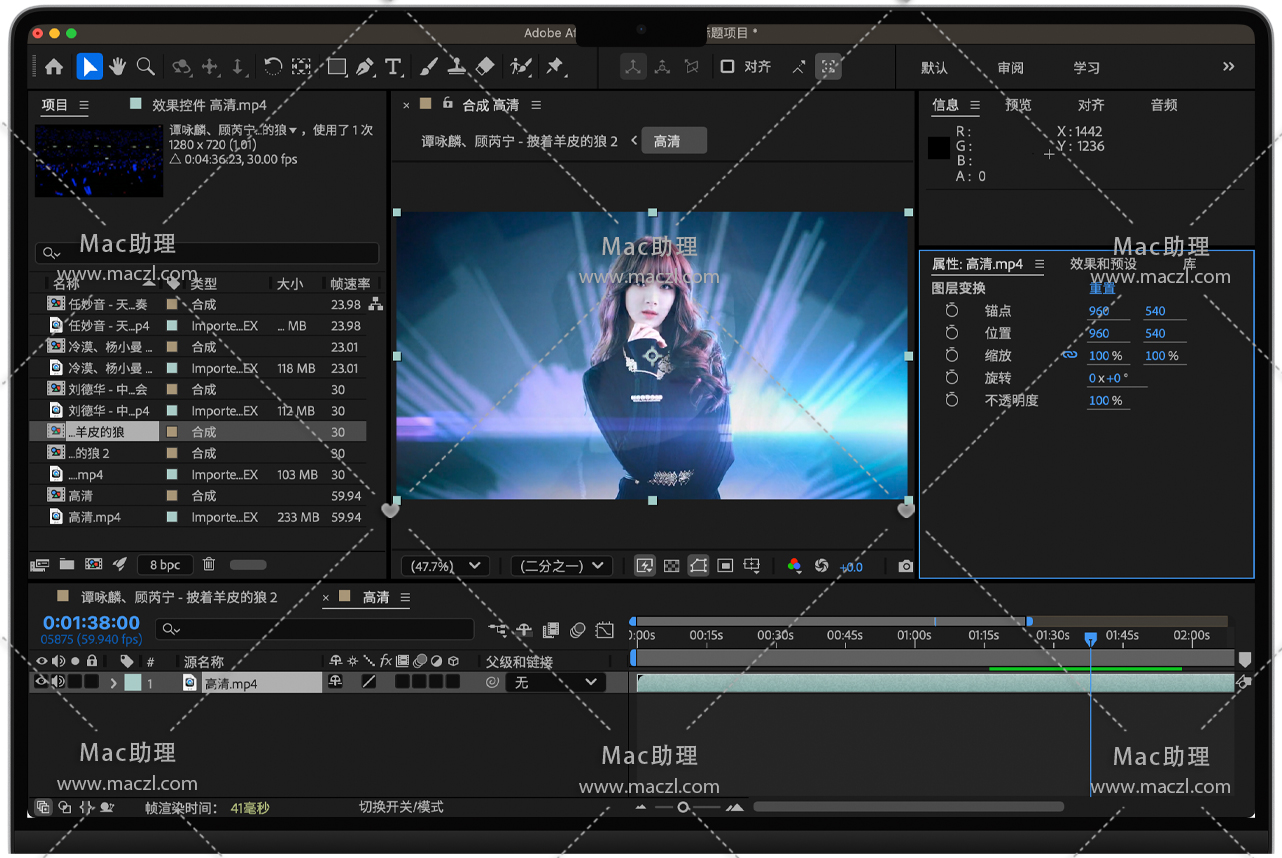Mute audio of 高清.mp4 layer
The image size is (1282, 858).
pos(58,682)
